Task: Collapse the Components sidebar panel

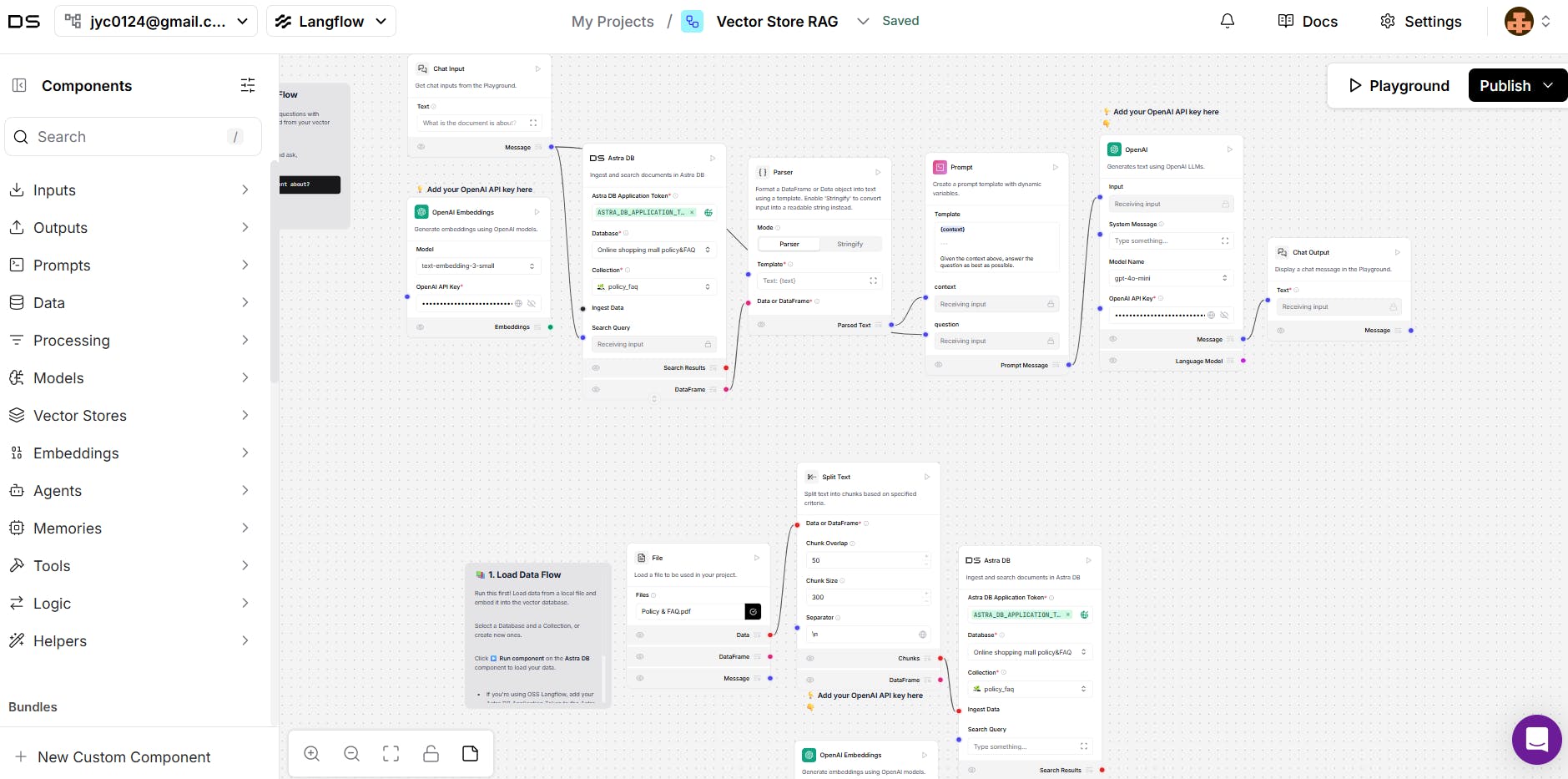Action: (x=19, y=85)
